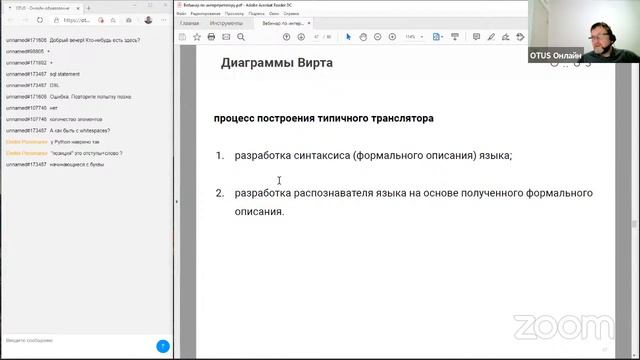Go to next page with down arrow
The width and height of the screenshot is (640, 360).
point(301,37)
